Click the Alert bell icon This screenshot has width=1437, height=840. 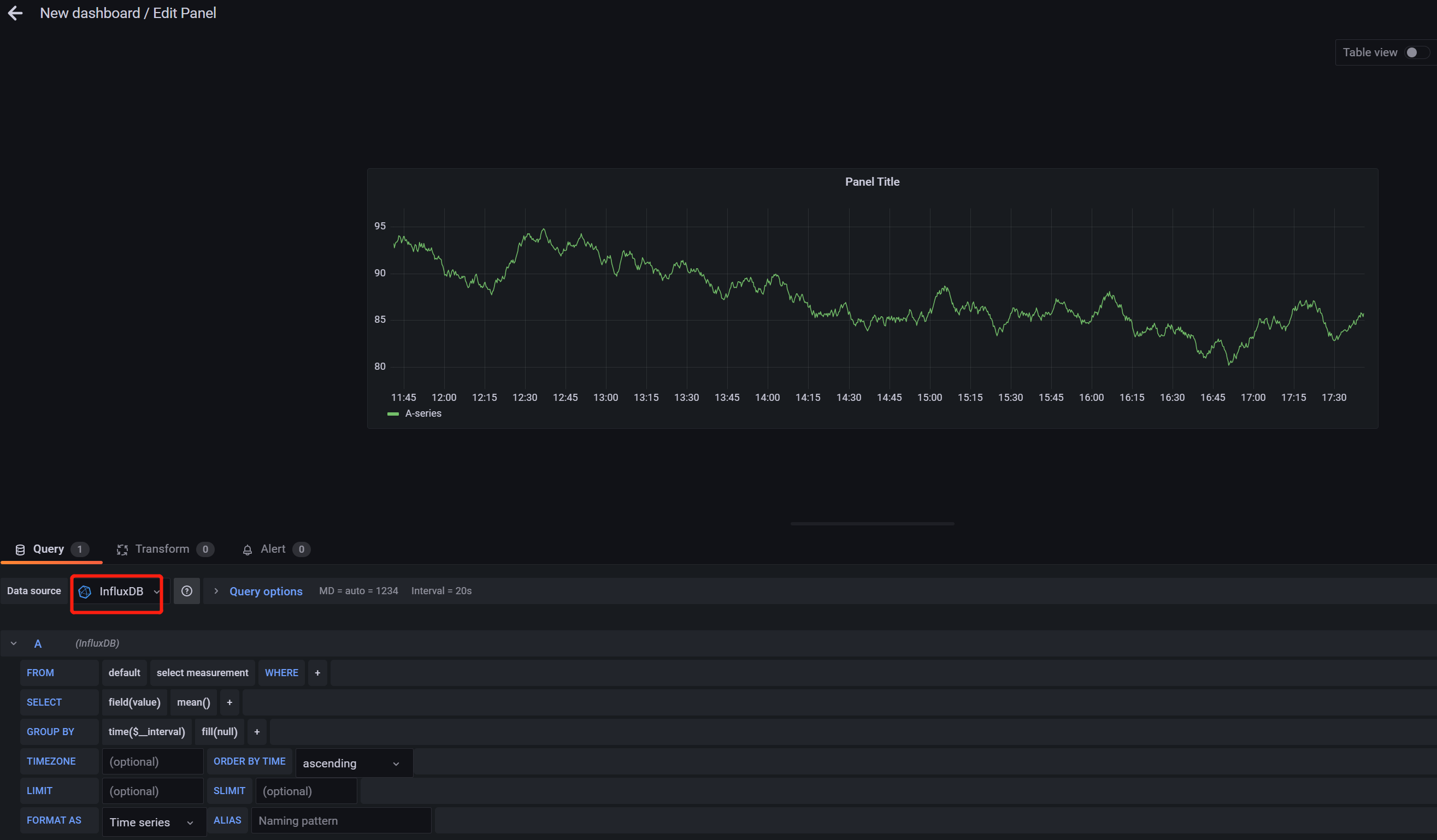pyautogui.click(x=247, y=550)
